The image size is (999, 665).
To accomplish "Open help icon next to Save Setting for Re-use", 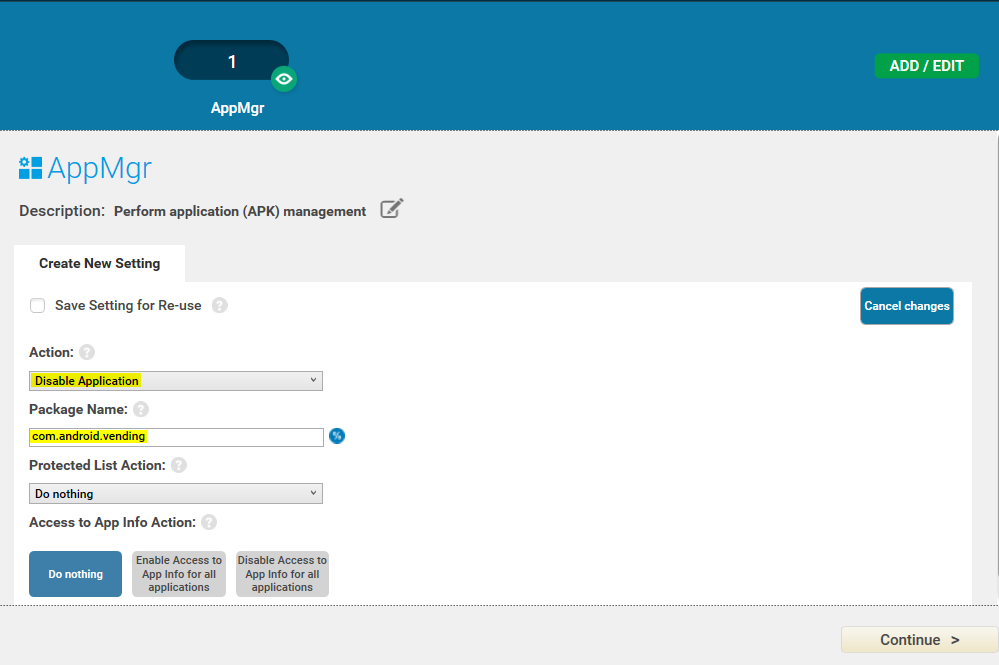I will [x=220, y=305].
